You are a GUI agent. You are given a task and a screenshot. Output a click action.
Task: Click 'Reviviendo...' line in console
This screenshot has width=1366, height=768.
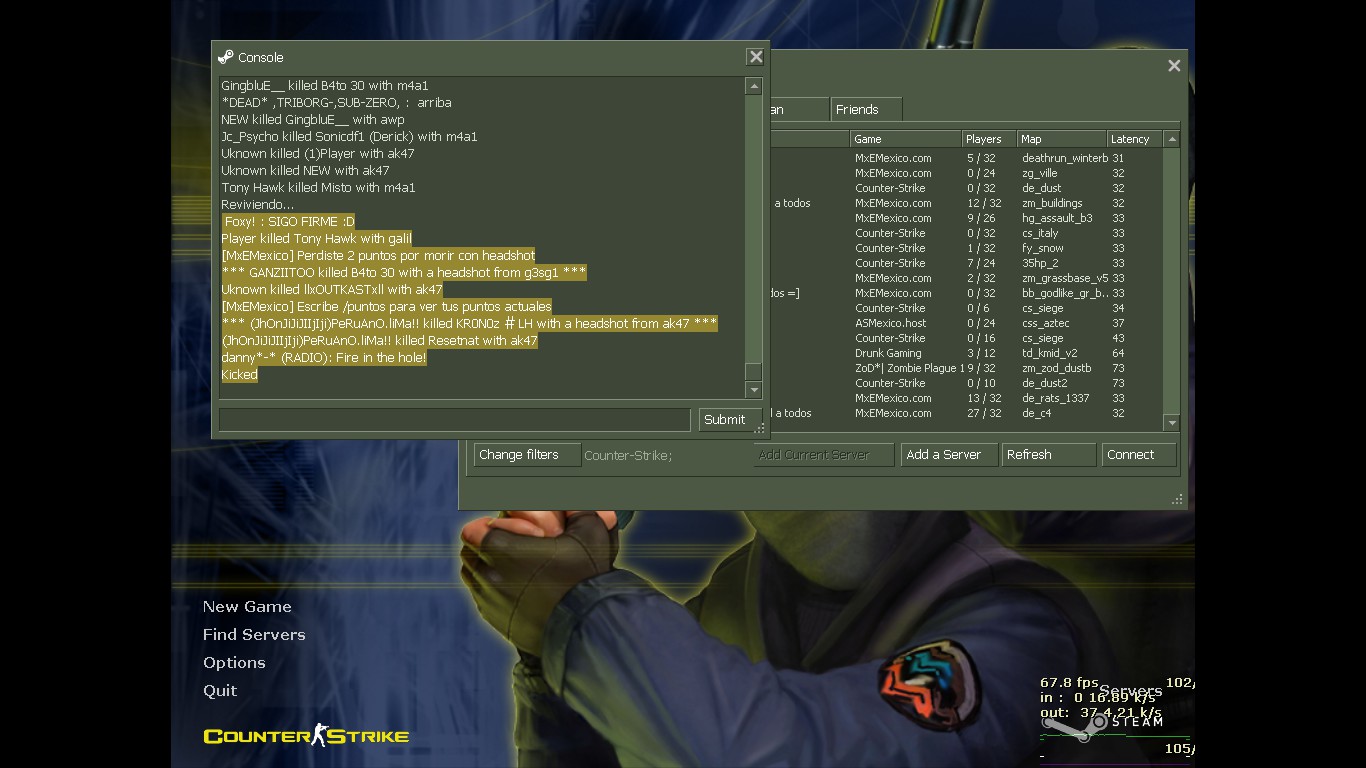pos(257,205)
